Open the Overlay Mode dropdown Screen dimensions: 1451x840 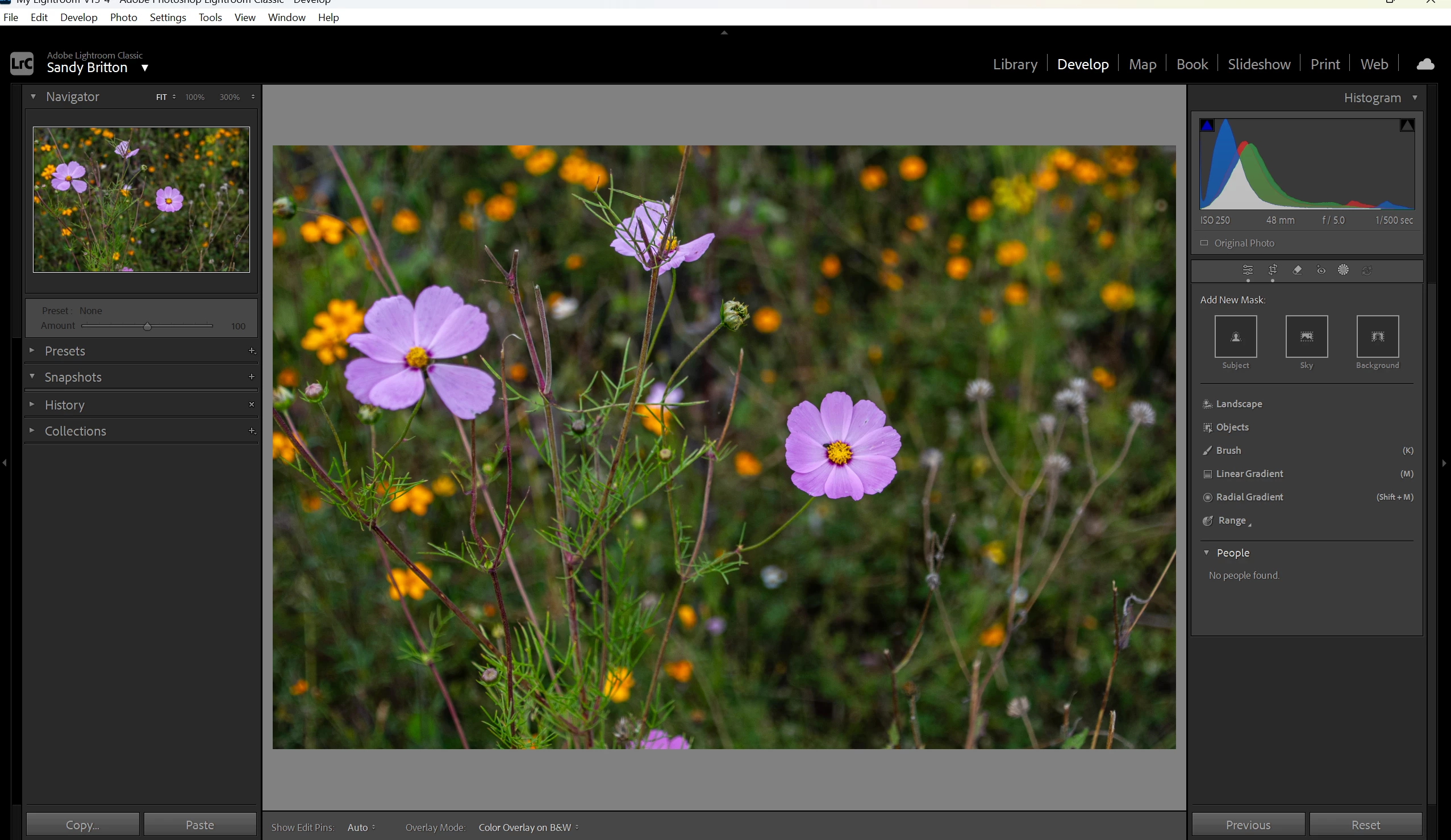point(528,828)
